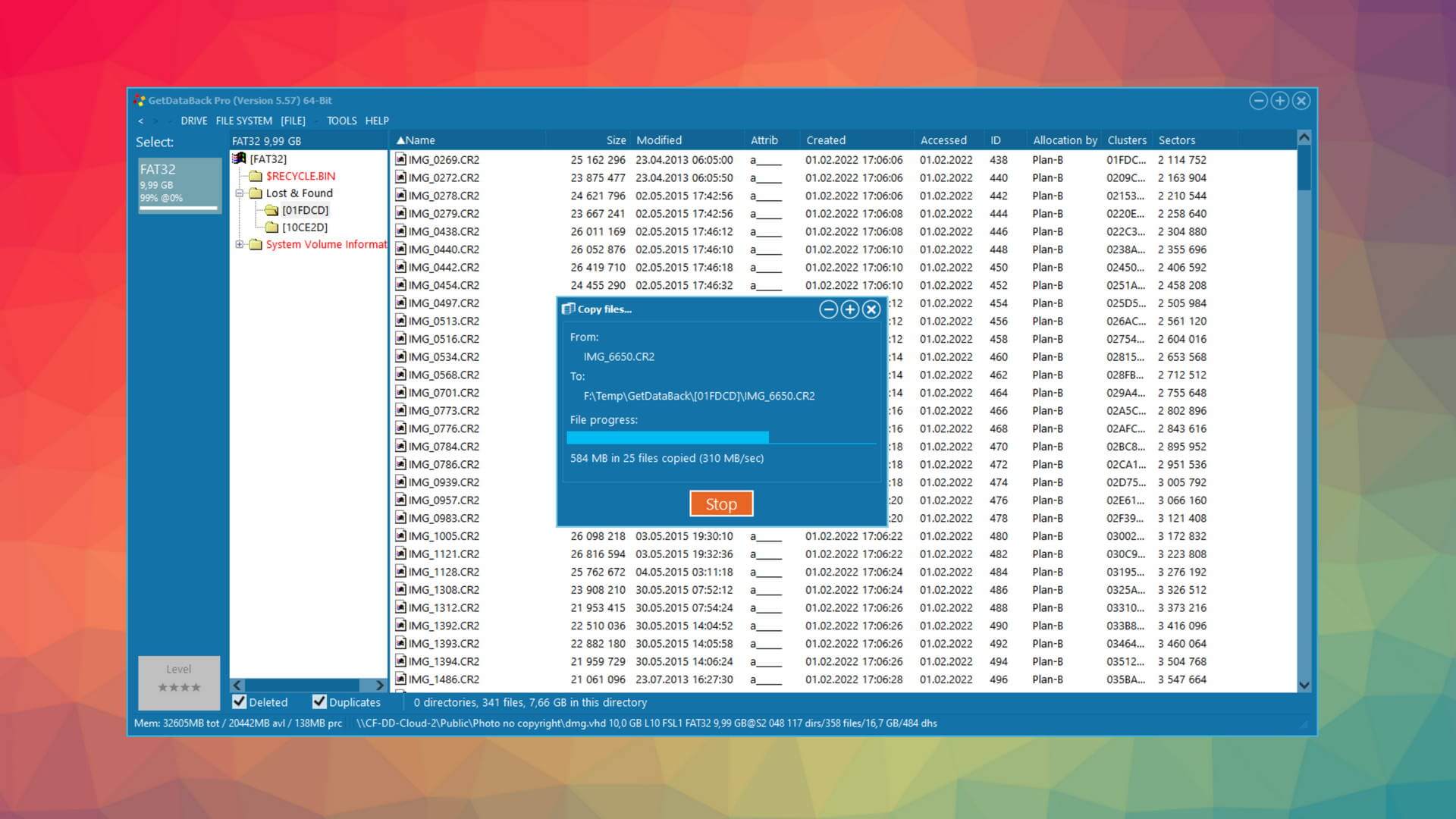This screenshot has width=1456, height=819.
Task: Select the IMG_1005.CR2 file row
Action: click(843, 536)
